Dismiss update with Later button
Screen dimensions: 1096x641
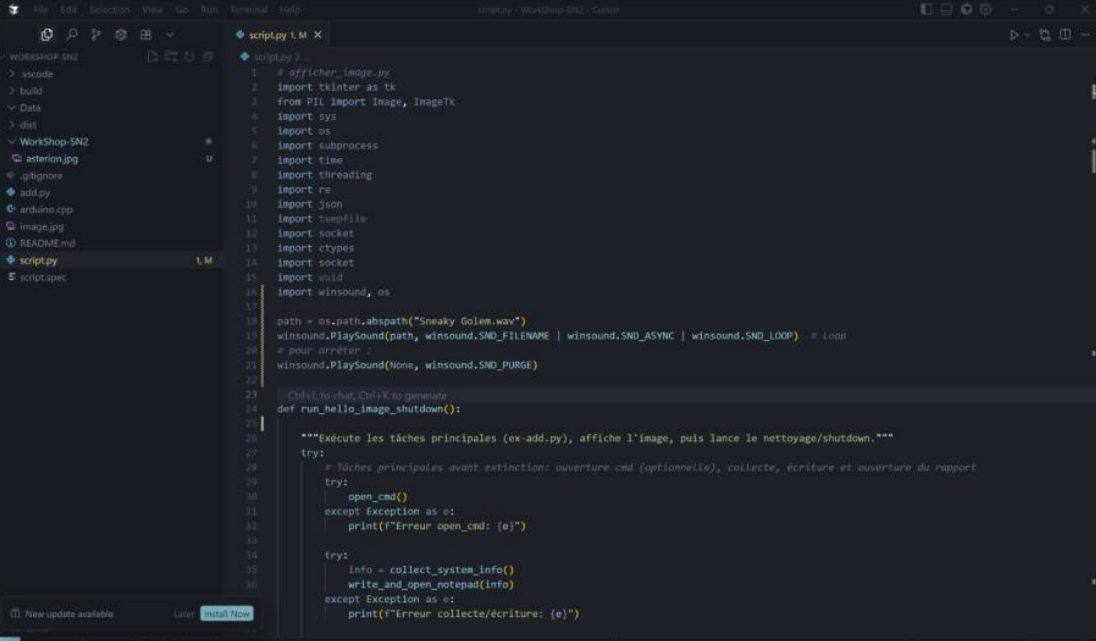tap(184, 614)
